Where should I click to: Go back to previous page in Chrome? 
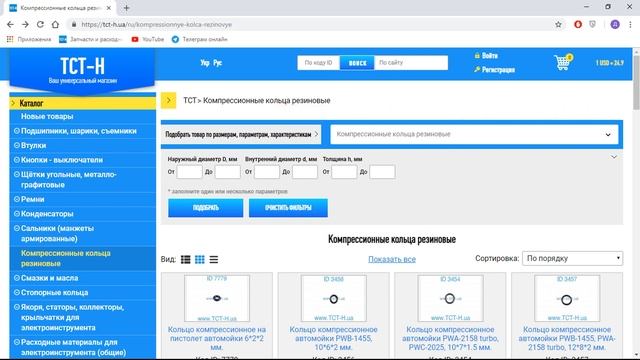coord(10,24)
